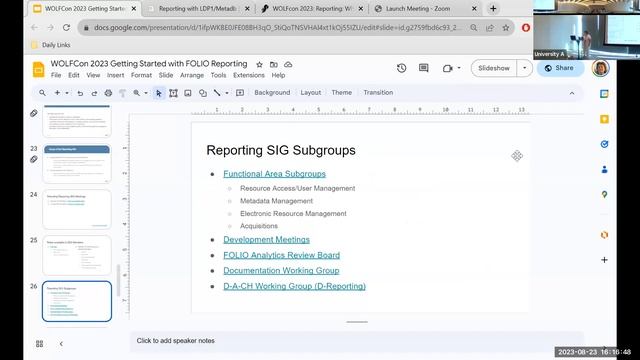
Task: Click the speaker notes field
Action: tap(356, 341)
